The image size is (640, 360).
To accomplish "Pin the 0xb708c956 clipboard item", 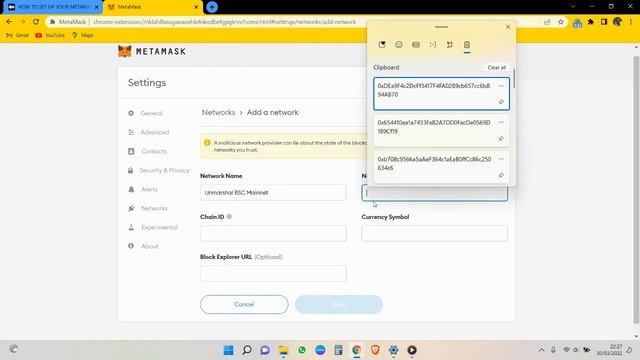I will pos(501,175).
